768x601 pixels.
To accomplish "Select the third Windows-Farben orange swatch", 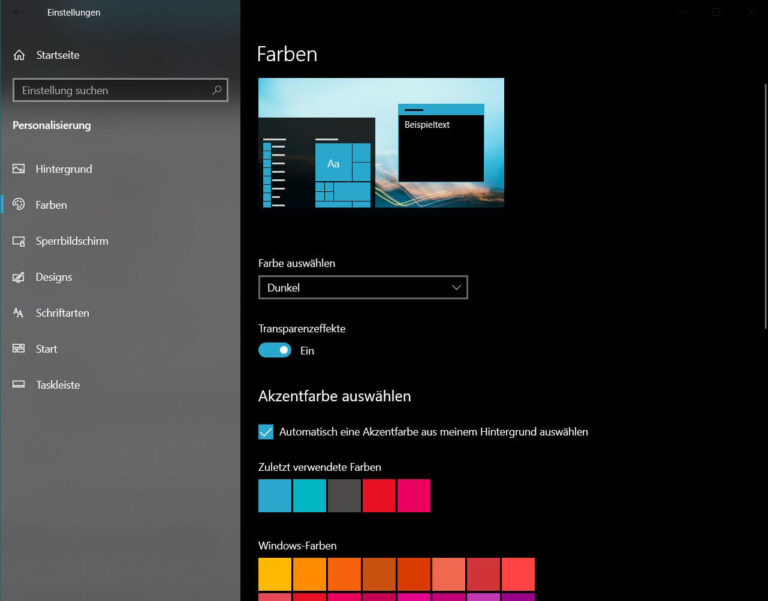I will (344, 574).
